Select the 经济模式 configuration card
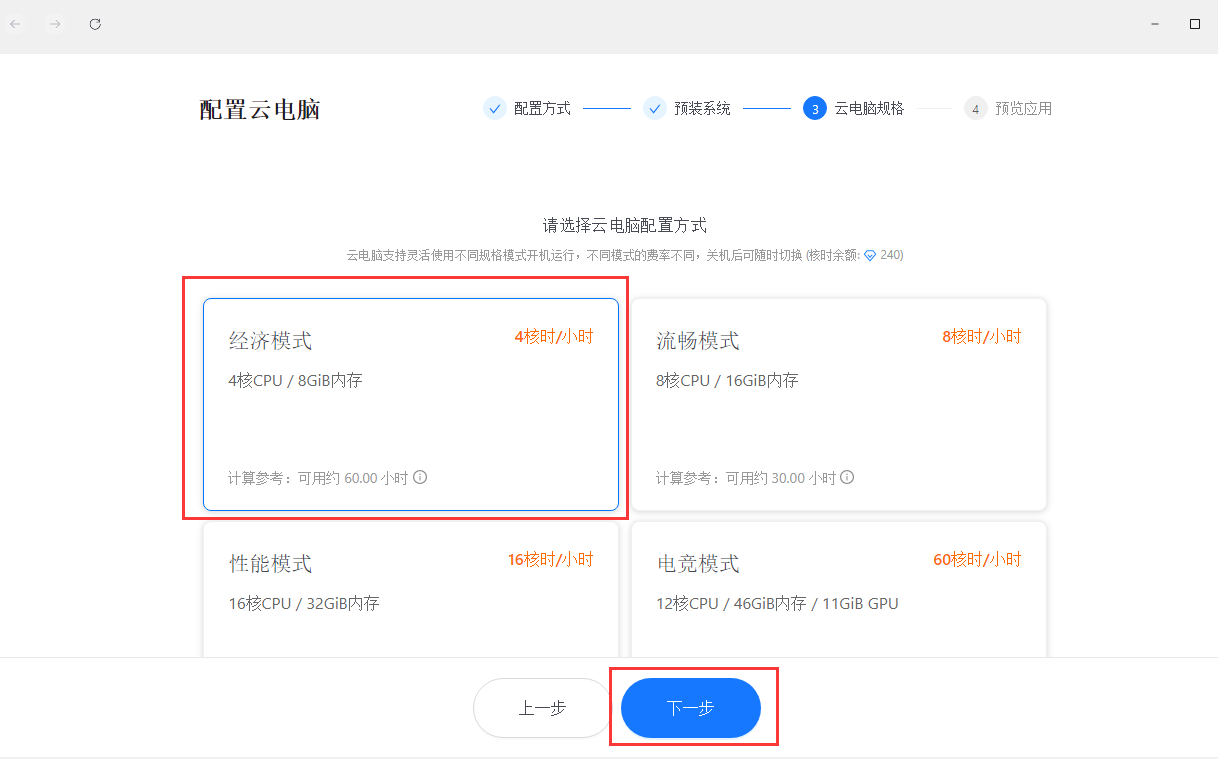 (x=410, y=404)
